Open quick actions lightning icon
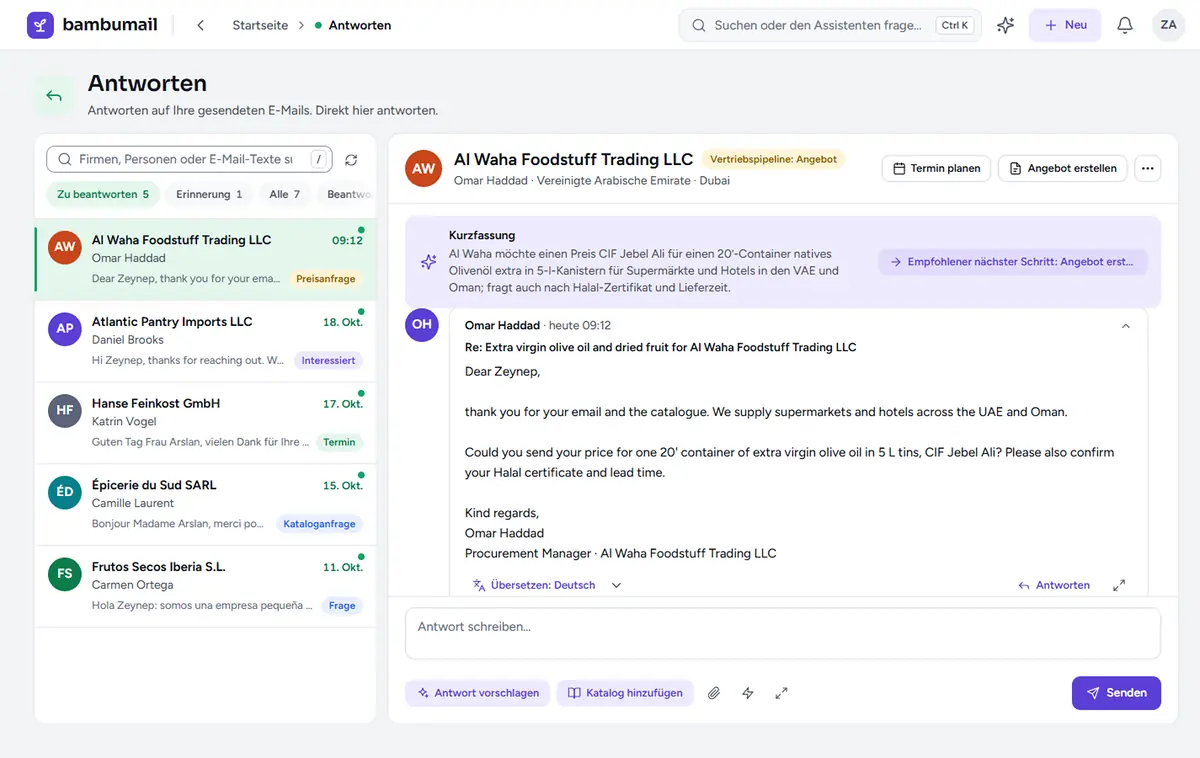 click(748, 693)
